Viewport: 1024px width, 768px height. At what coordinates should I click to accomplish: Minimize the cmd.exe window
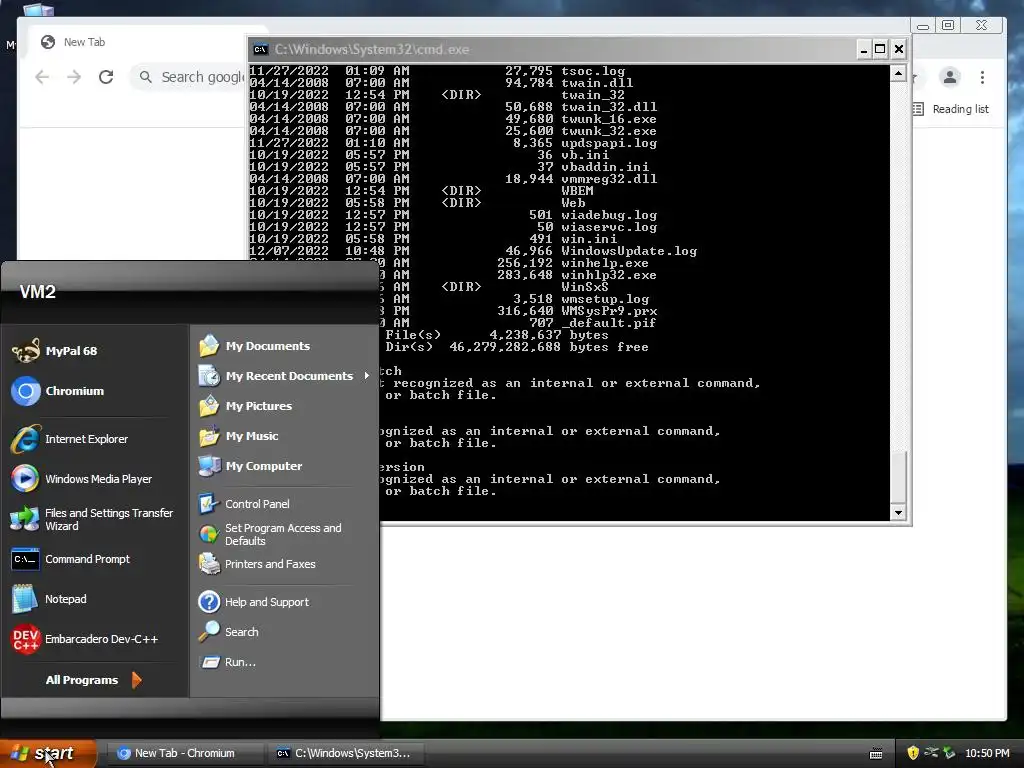click(x=864, y=49)
